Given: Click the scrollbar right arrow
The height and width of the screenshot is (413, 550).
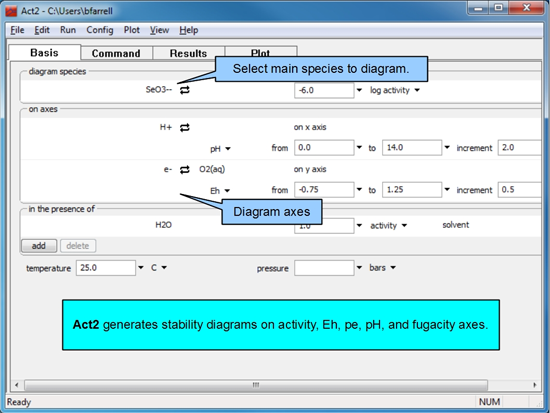Looking at the screenshot, I should click(535, 385).
